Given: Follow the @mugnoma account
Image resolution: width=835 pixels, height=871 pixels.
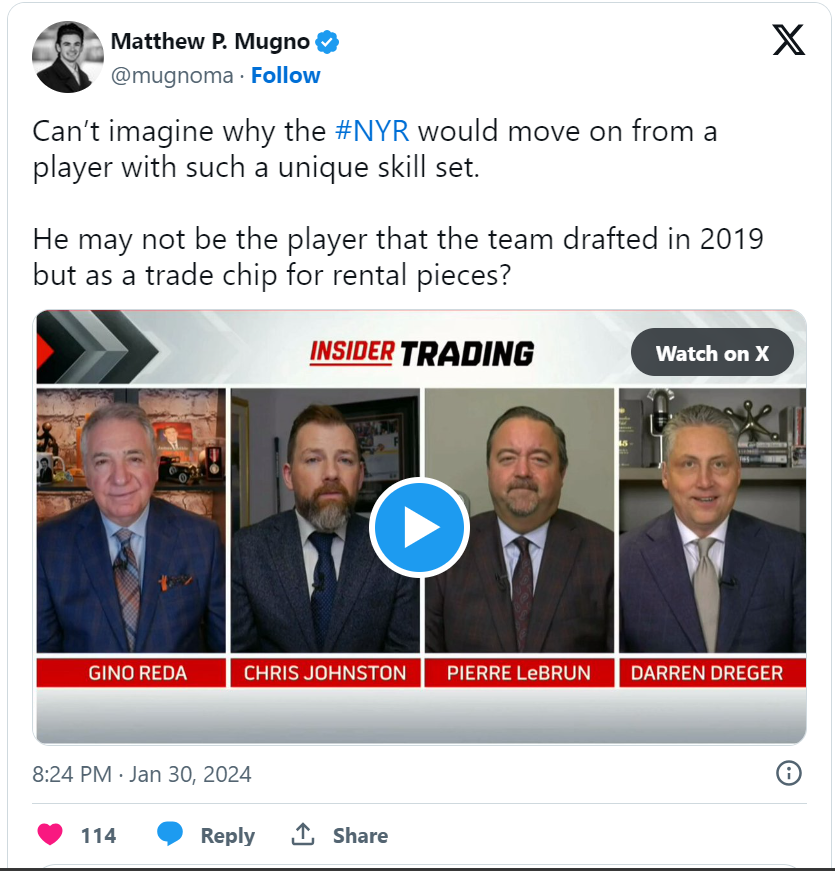Looking at the screenshot, I should coord(286,76).
